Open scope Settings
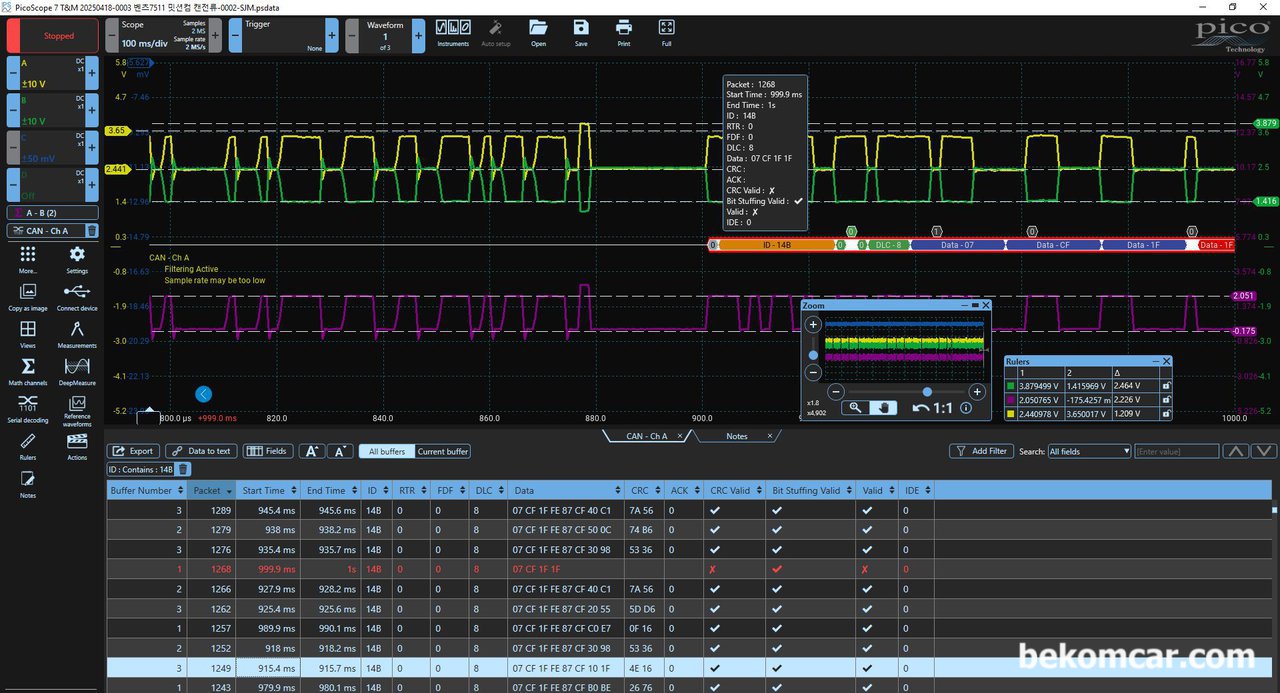1280x693 pixels. (77, 260)
